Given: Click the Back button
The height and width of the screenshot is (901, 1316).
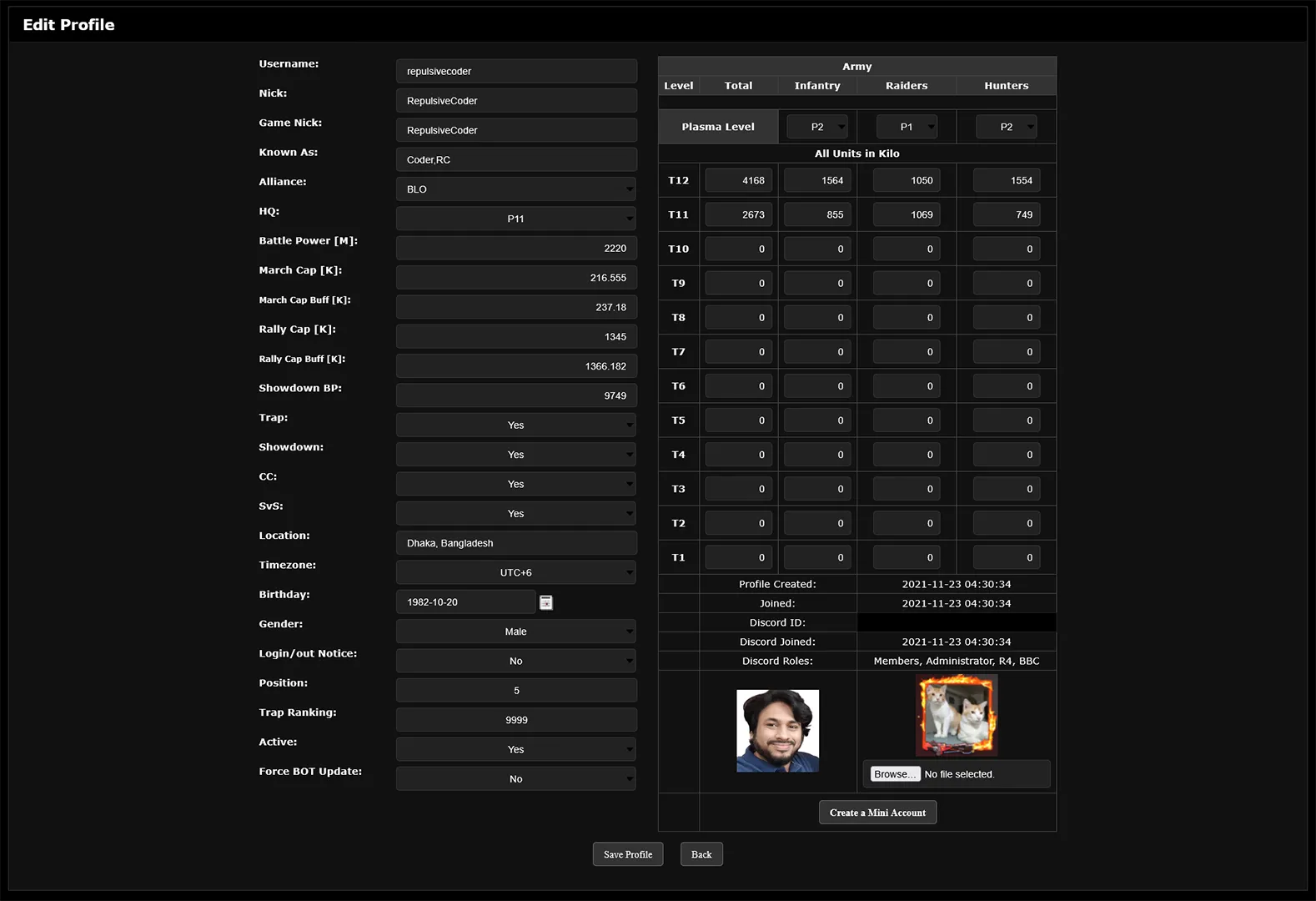Looking at the screenshot, I should (x=701, y=854).
